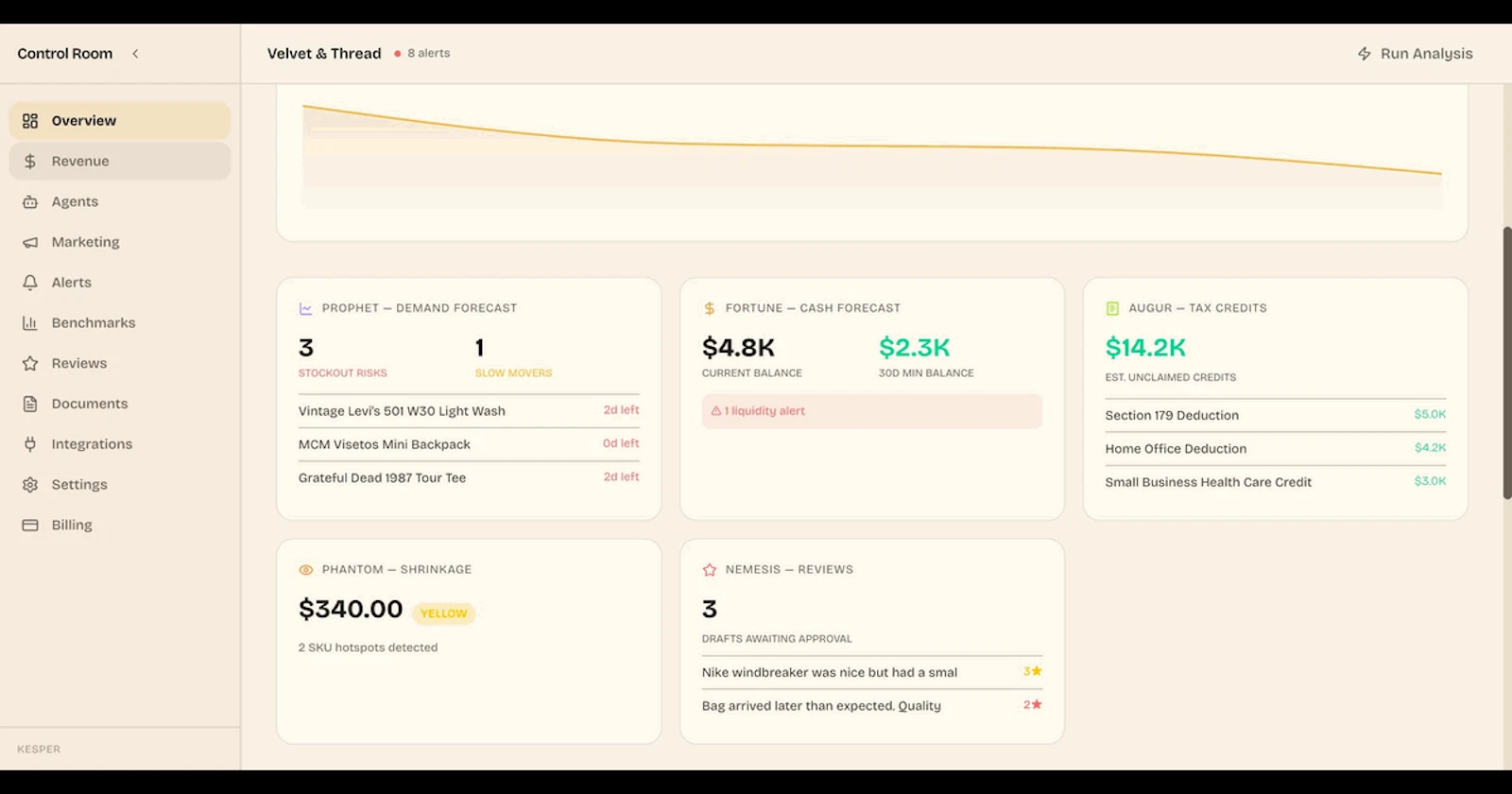
Task: Click the 0d left label
Action: [x=621, y=443]
